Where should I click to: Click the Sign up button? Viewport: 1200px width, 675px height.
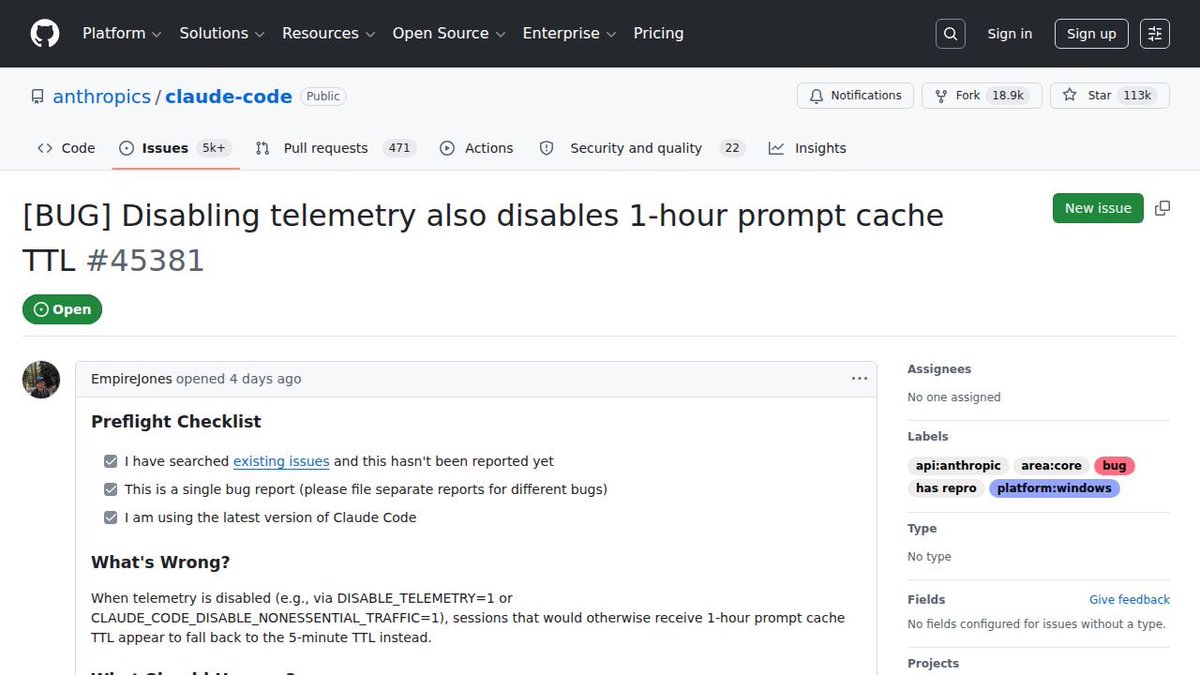pyautogui.click(x=1091, y=33)
